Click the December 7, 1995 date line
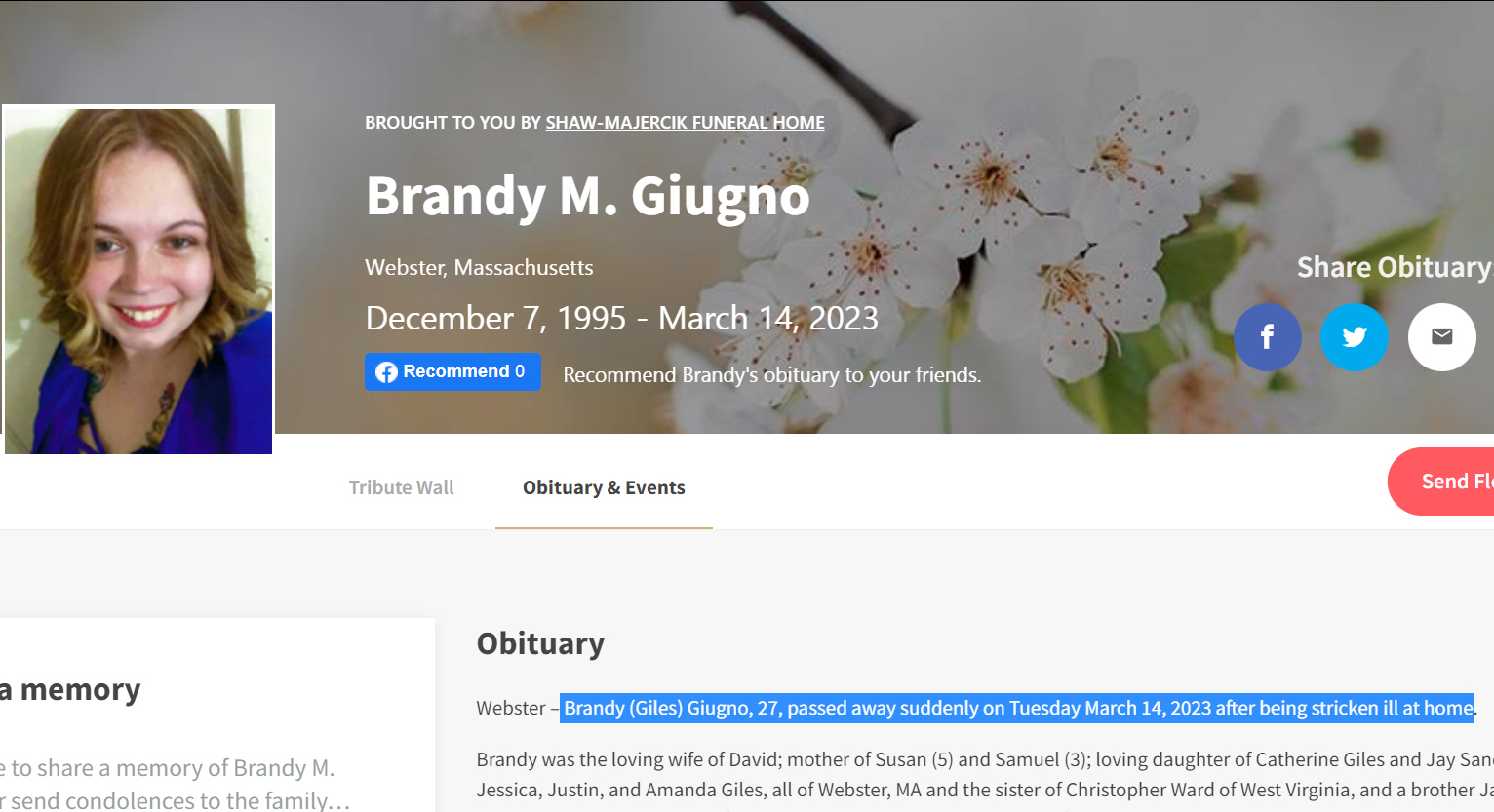 point(622,318)
